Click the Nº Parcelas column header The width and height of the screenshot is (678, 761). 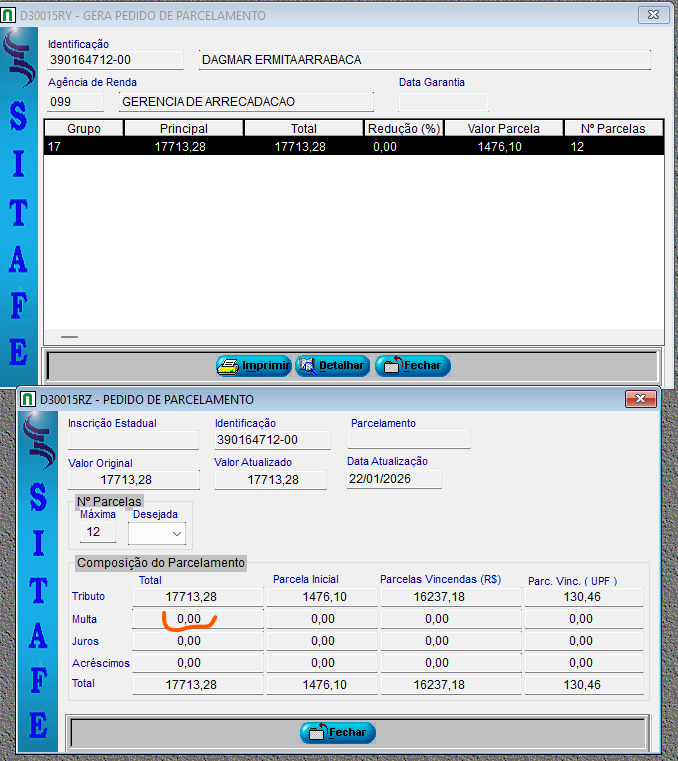tap(614, 128)
